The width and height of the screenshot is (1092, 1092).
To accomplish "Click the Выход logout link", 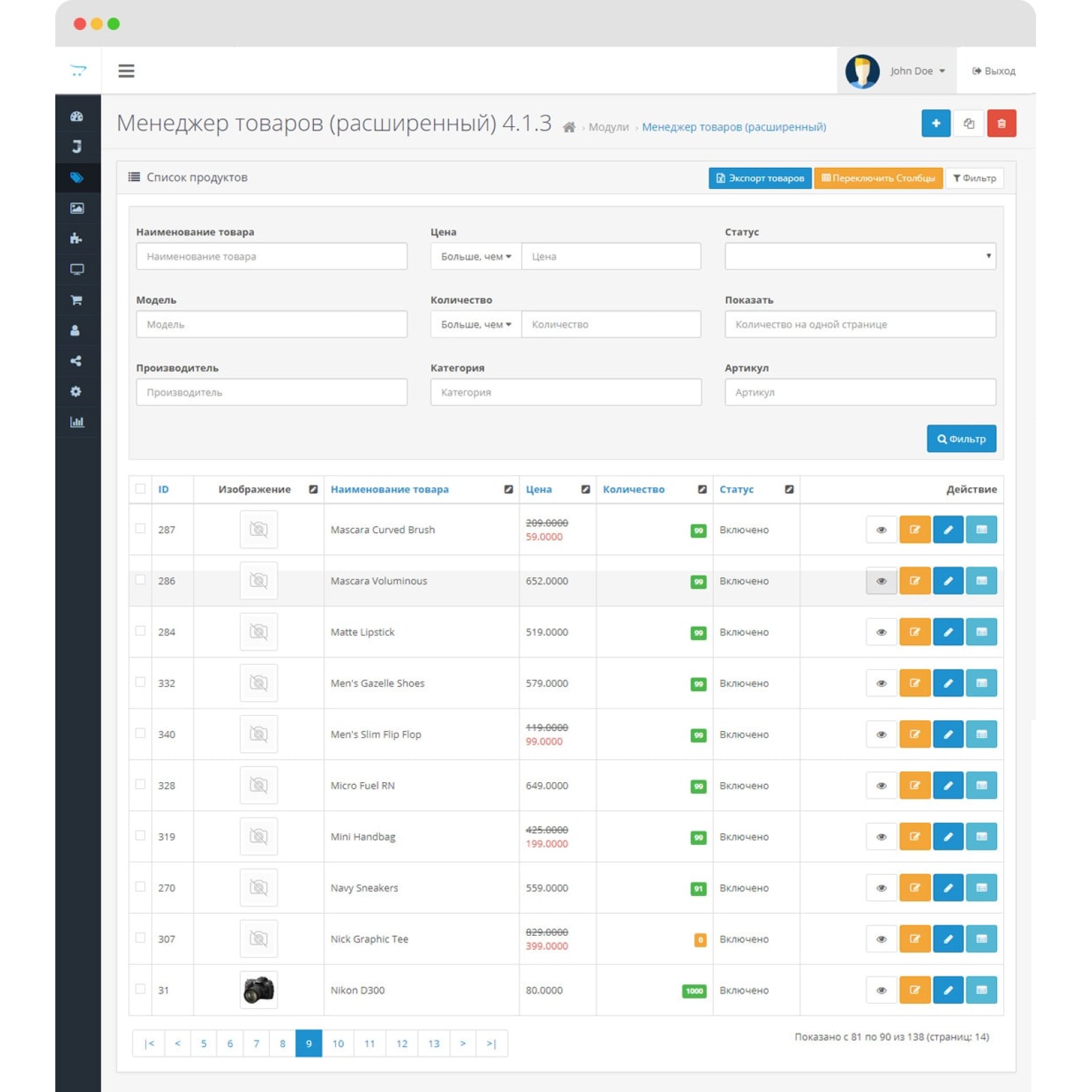I will click(x=994, y=71).
